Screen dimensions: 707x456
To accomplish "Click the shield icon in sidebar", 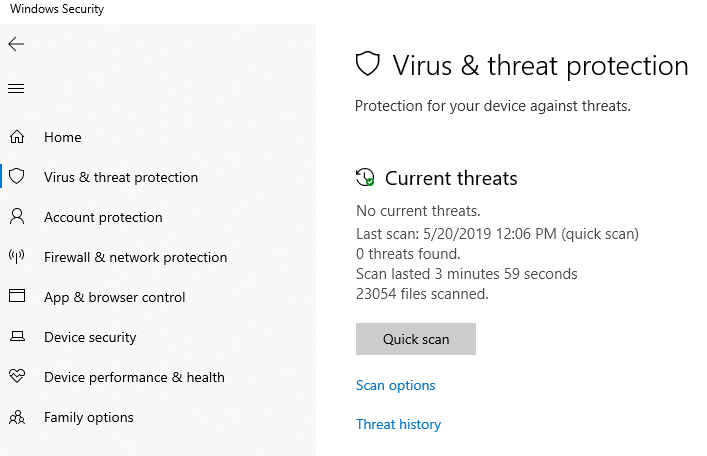I will pyautogui.click(x=16, y=177).
